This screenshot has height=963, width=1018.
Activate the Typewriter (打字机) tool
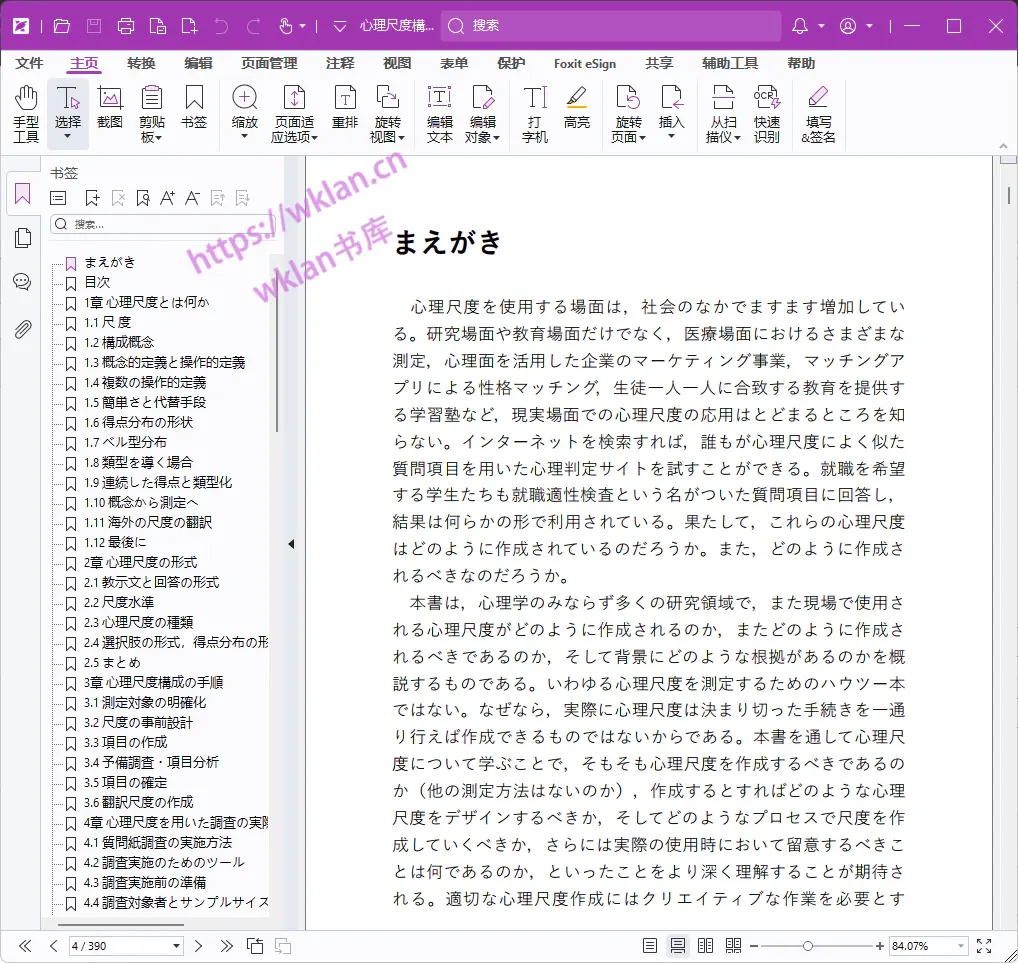click(x=535, y=113)
